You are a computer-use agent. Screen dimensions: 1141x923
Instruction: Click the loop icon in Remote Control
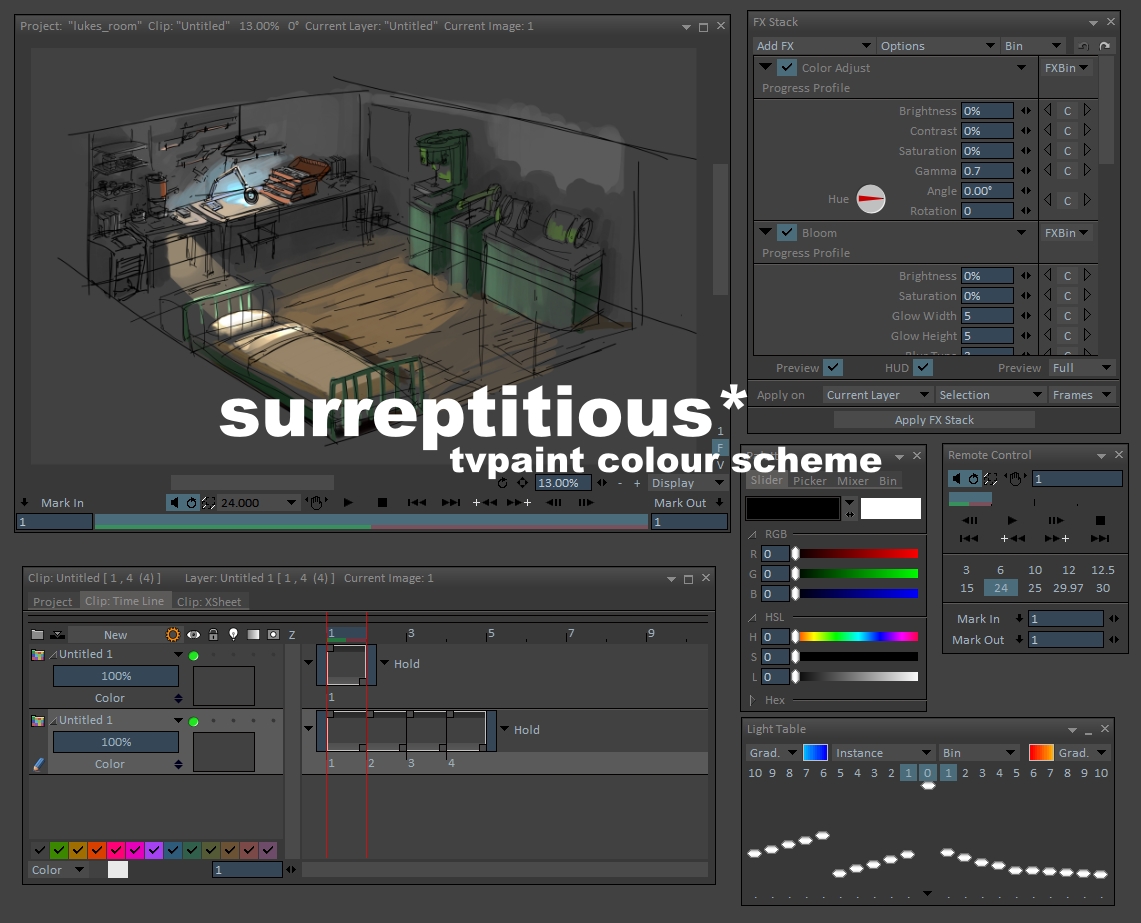tap(974, 478)
